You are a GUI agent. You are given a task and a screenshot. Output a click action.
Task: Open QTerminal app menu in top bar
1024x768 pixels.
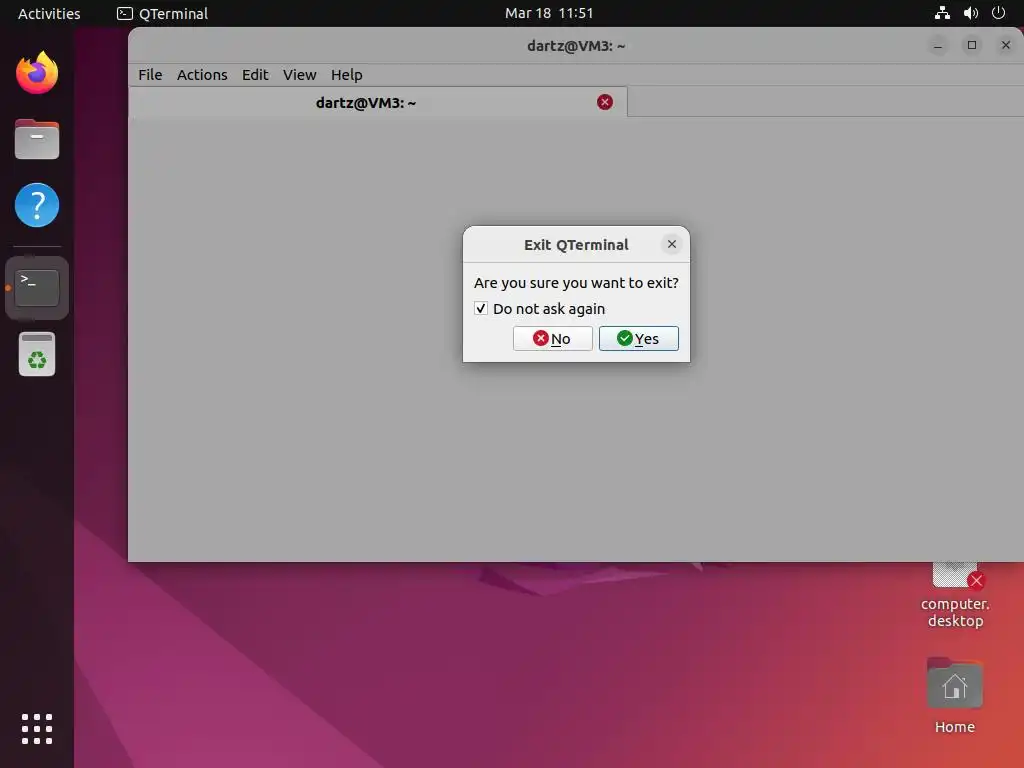(x=162, y=13)
